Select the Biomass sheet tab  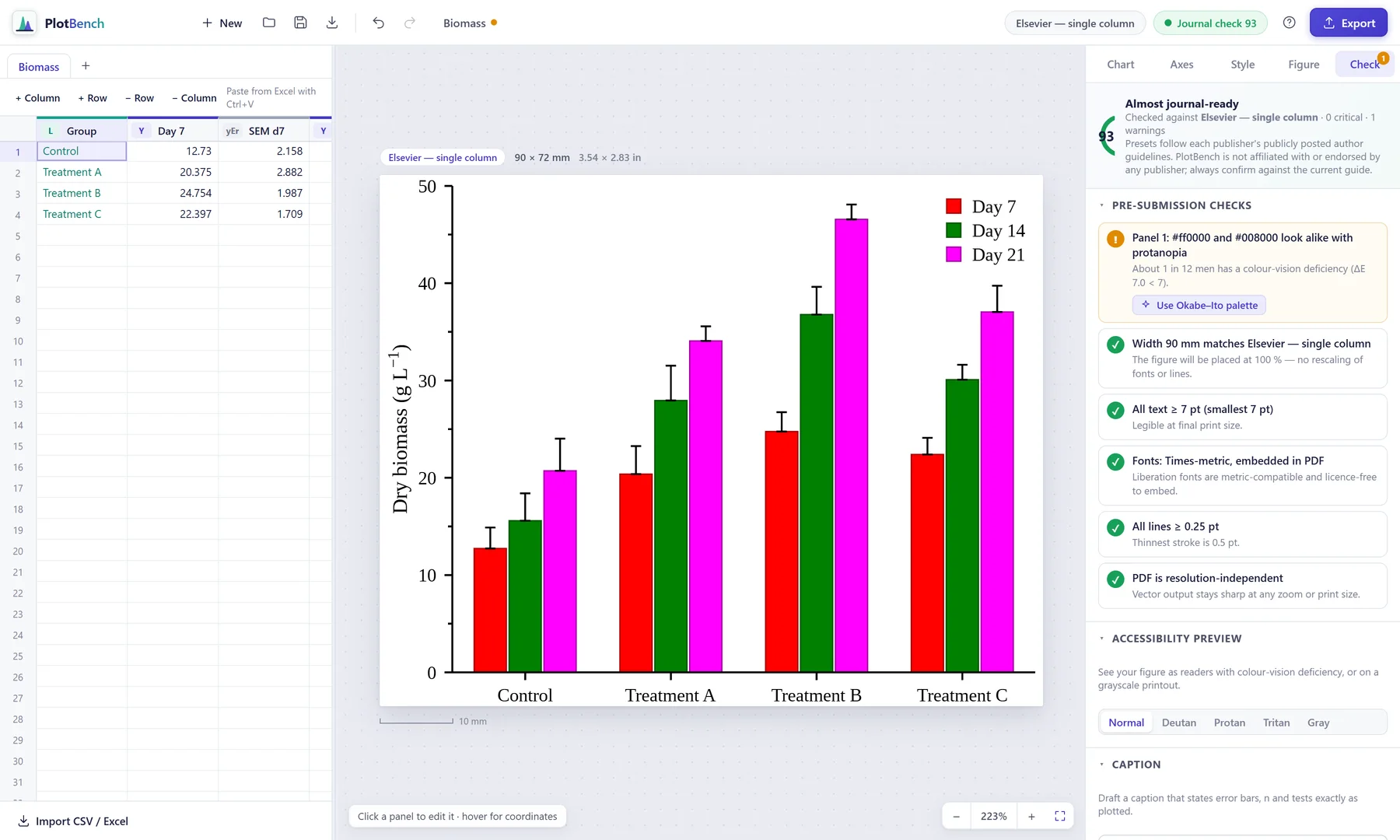pyautogui.click(x=39, y=67)
